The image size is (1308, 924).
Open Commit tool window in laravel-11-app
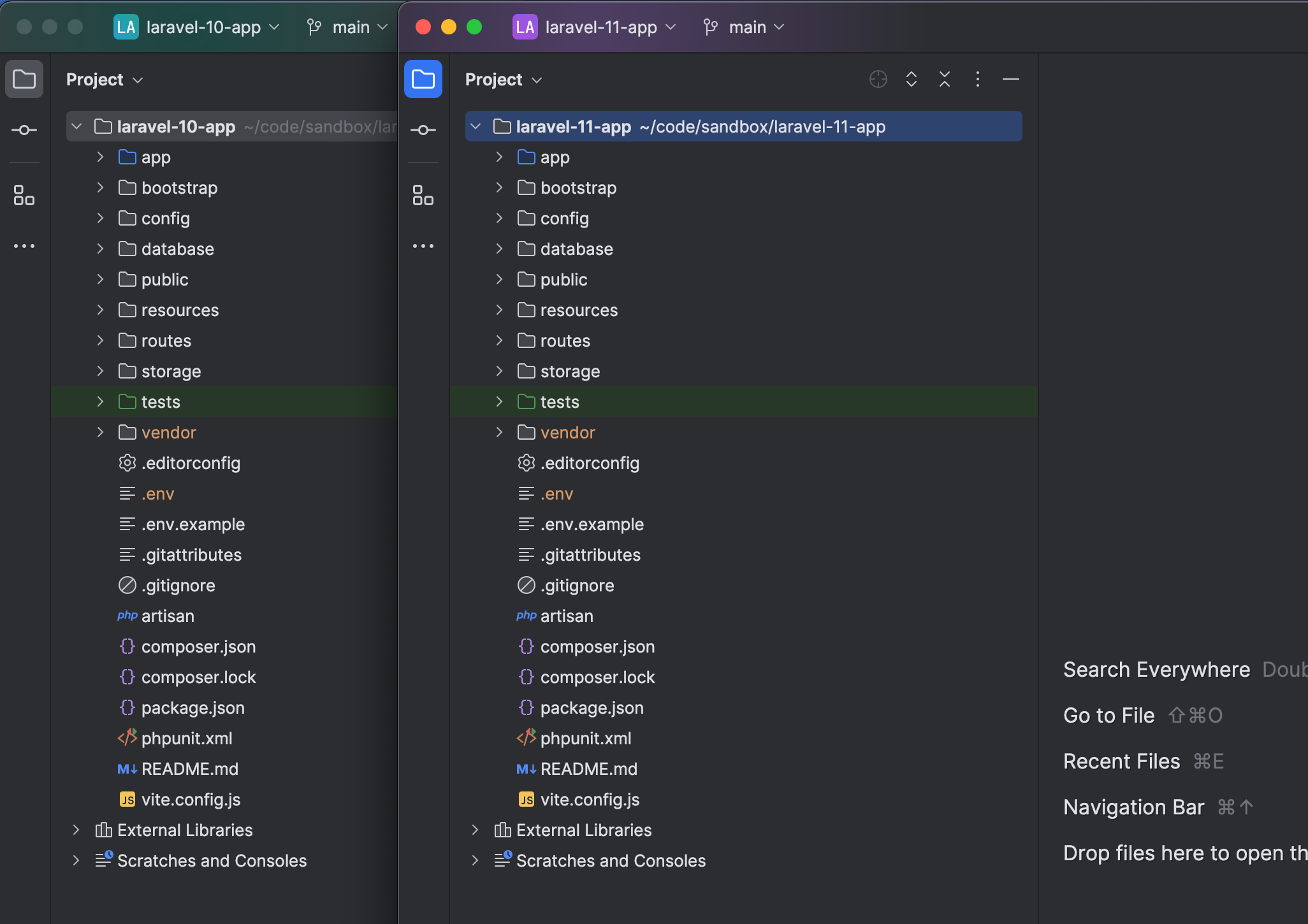(423, 130)
